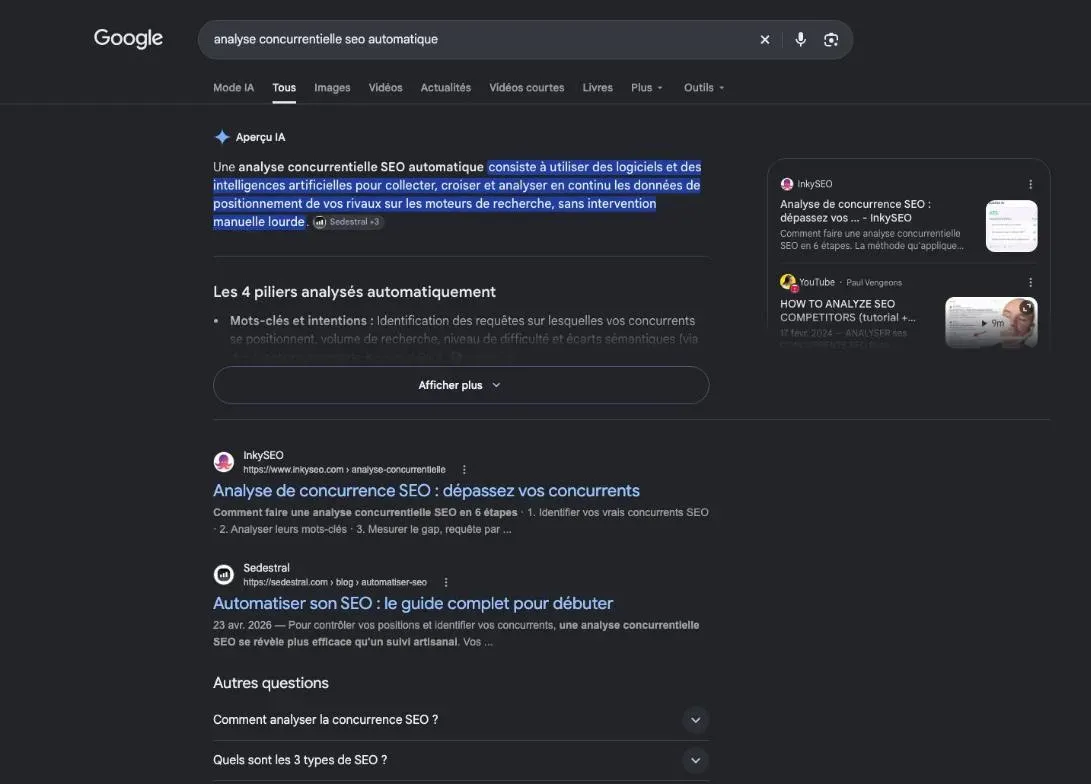Image resolution: width=1091 pixels, height=784 pixels.
Task: Play the Paul Vengeons video thumbnail
Action: pyautogui.click(x=991, y=323)
